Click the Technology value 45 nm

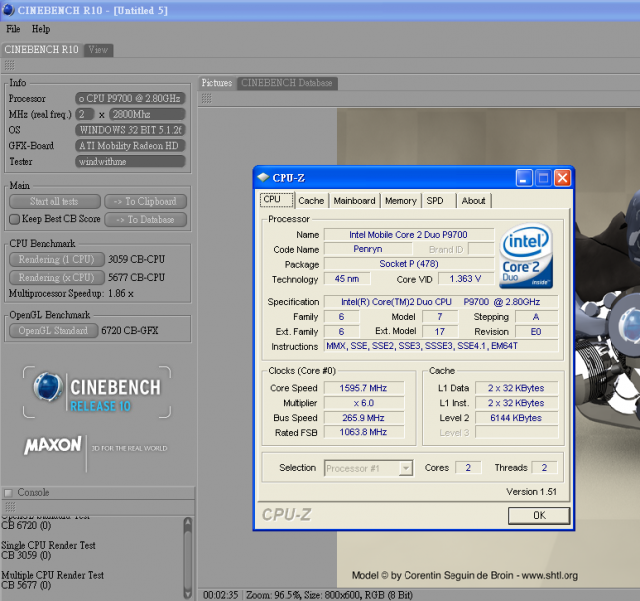(x=347, y=279)
